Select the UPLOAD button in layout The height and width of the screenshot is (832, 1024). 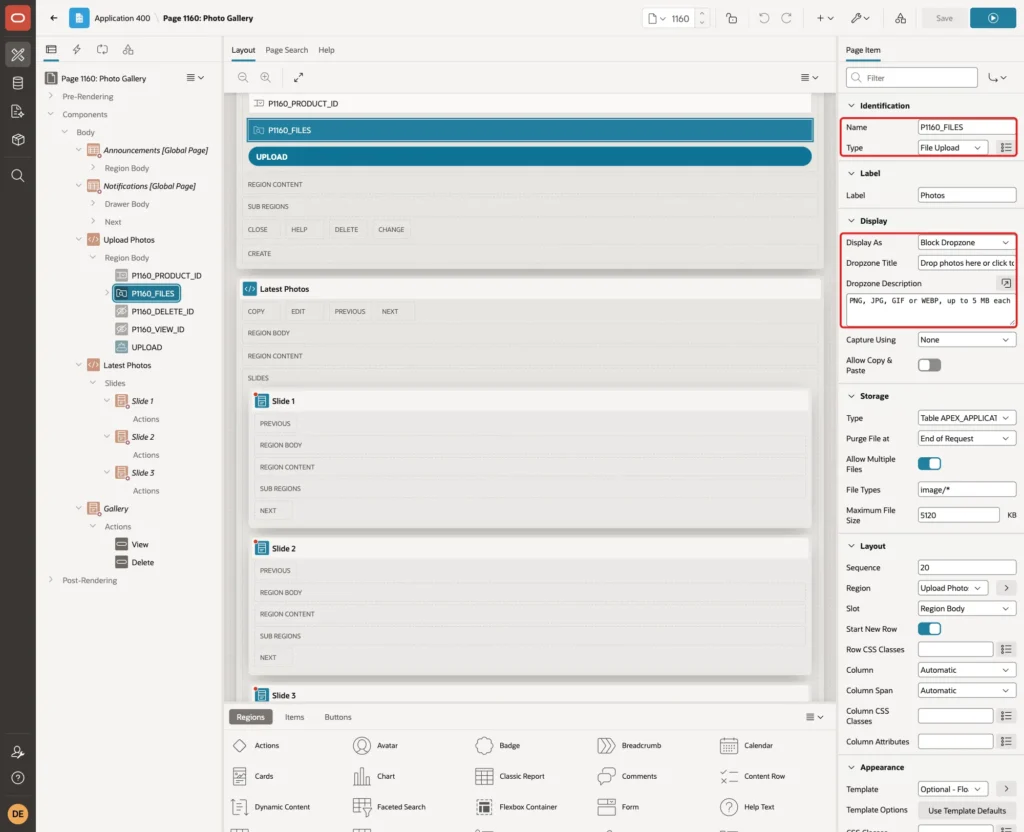tap(530, 157)
